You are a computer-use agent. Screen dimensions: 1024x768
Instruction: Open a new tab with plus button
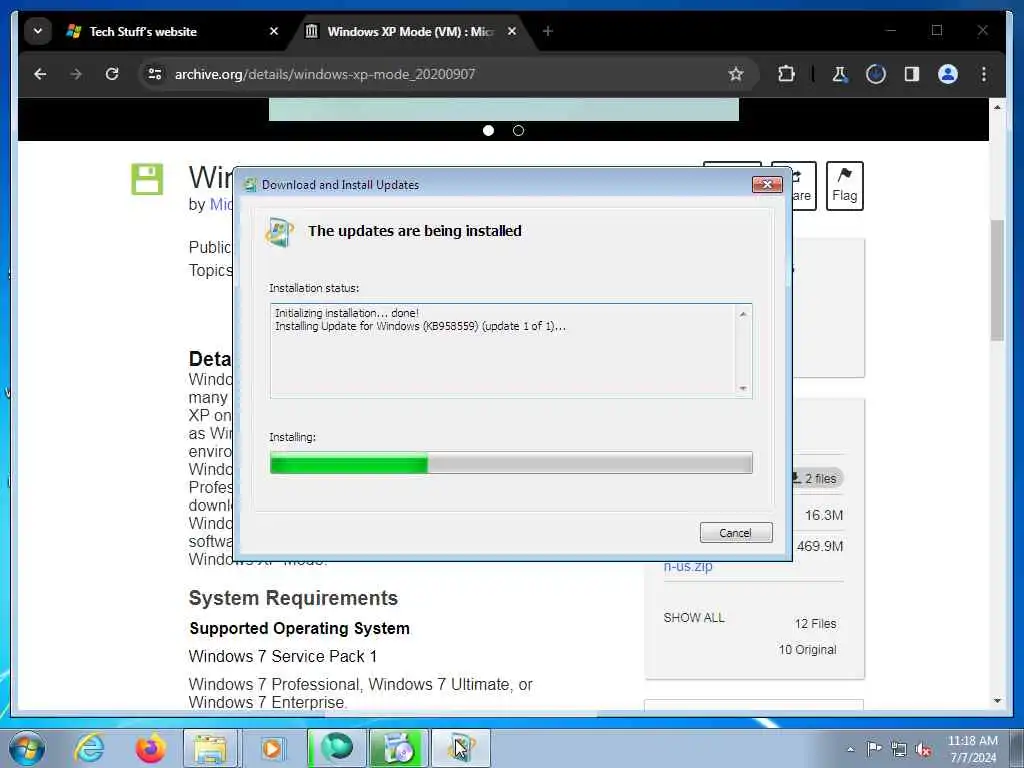[x=547, y=31]
